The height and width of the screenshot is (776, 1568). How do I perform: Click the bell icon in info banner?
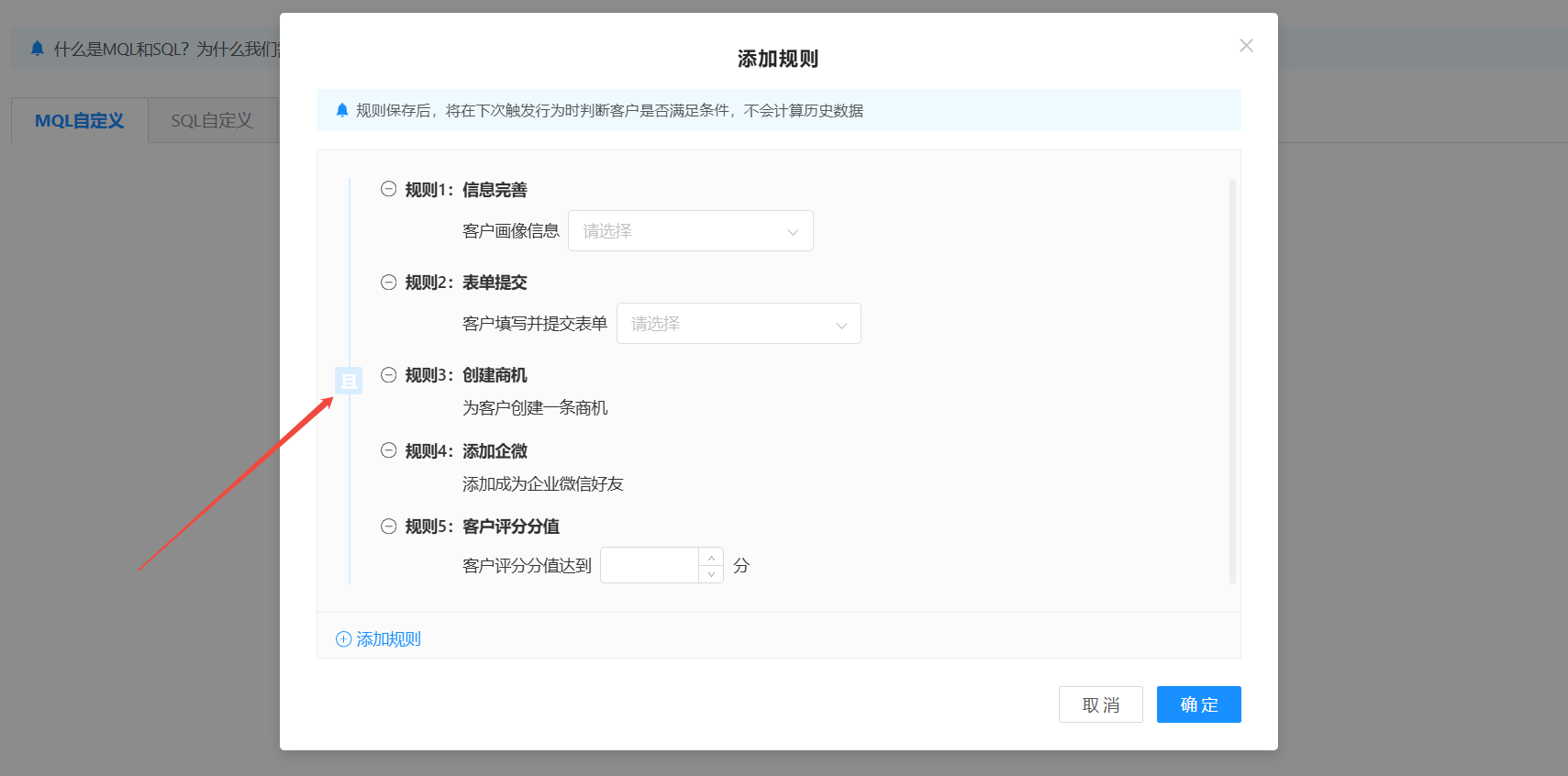point(342,110)
